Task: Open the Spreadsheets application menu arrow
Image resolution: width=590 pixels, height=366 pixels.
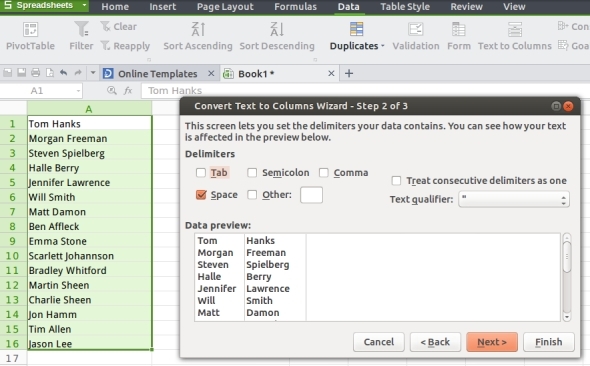Action: click(85, 5)
